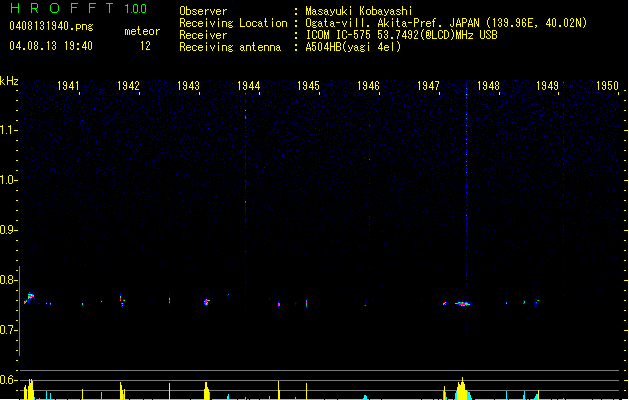Click the 1944 time axis marker
The height and width of the screenshot is (400, 629).
tap(248, 86)
